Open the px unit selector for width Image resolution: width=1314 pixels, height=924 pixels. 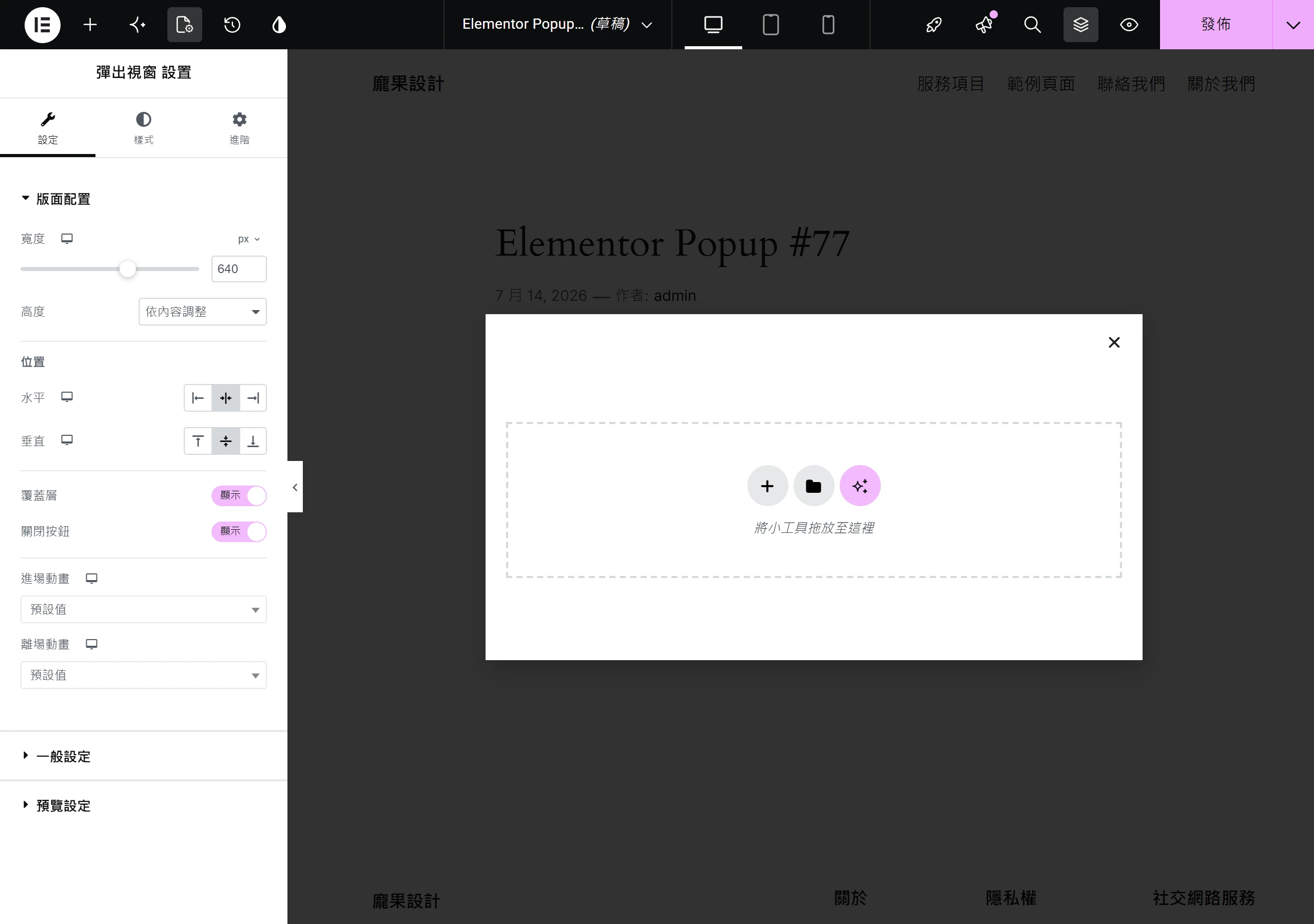click(249, 239)
